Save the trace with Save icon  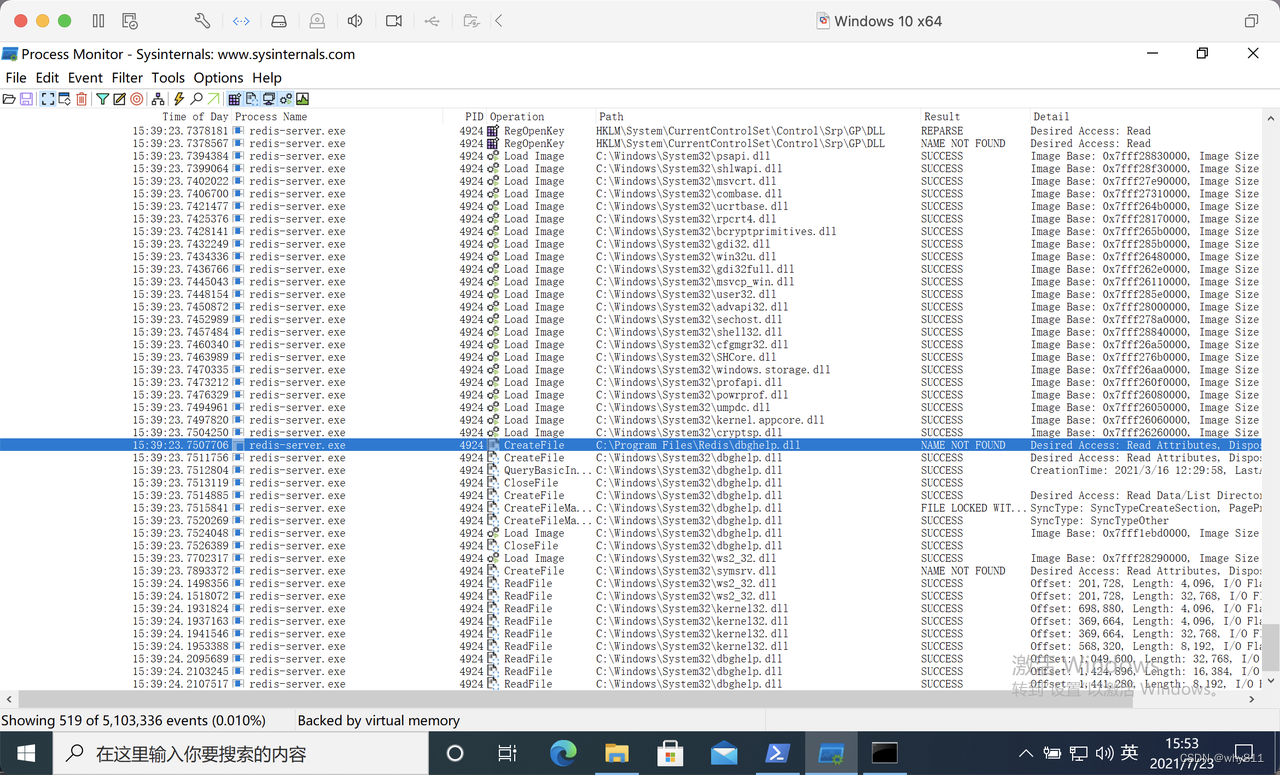click(26, 99)
